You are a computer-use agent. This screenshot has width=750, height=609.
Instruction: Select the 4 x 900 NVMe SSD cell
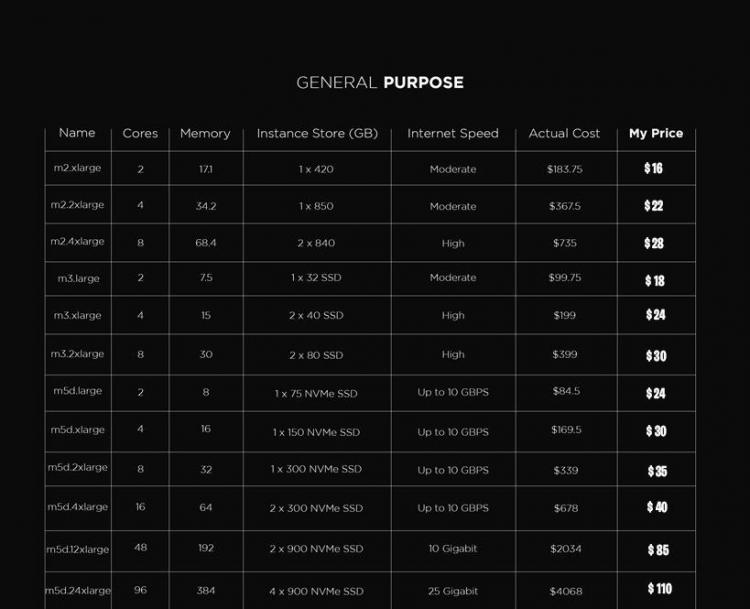(x=316, y=591)
